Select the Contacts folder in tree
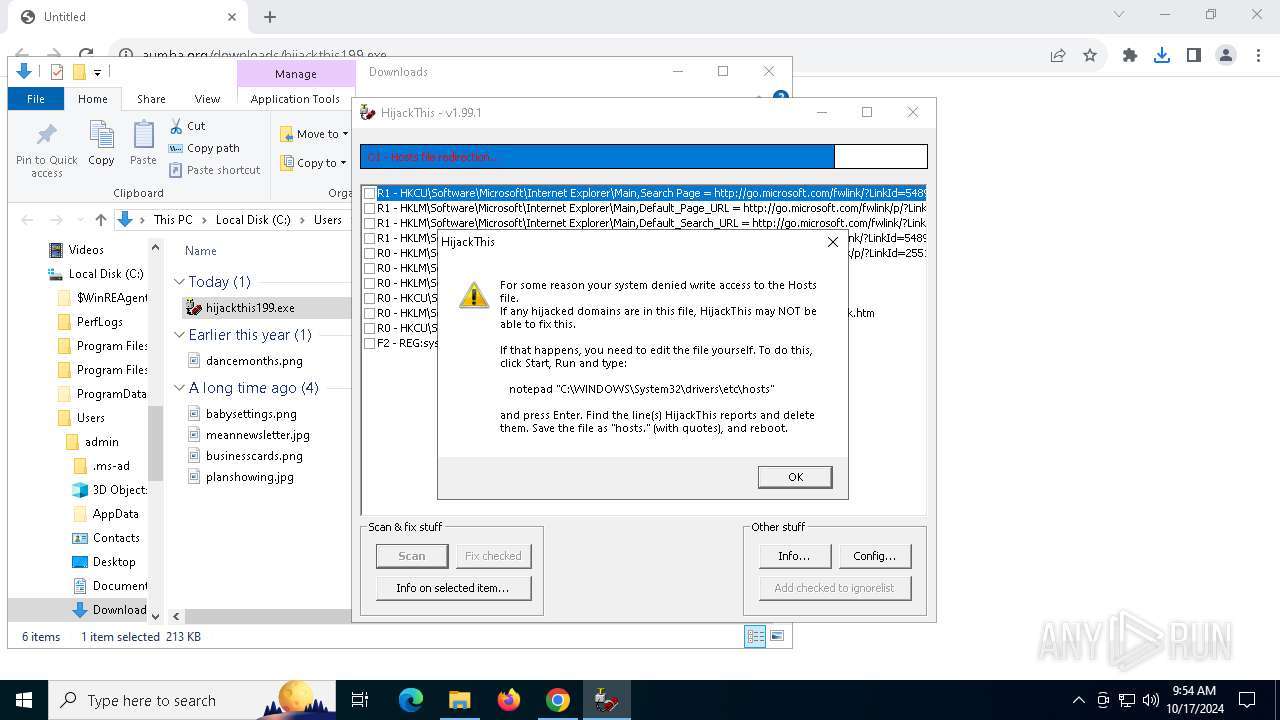The width and height of the screenshot is (1280, 720). 116,538
